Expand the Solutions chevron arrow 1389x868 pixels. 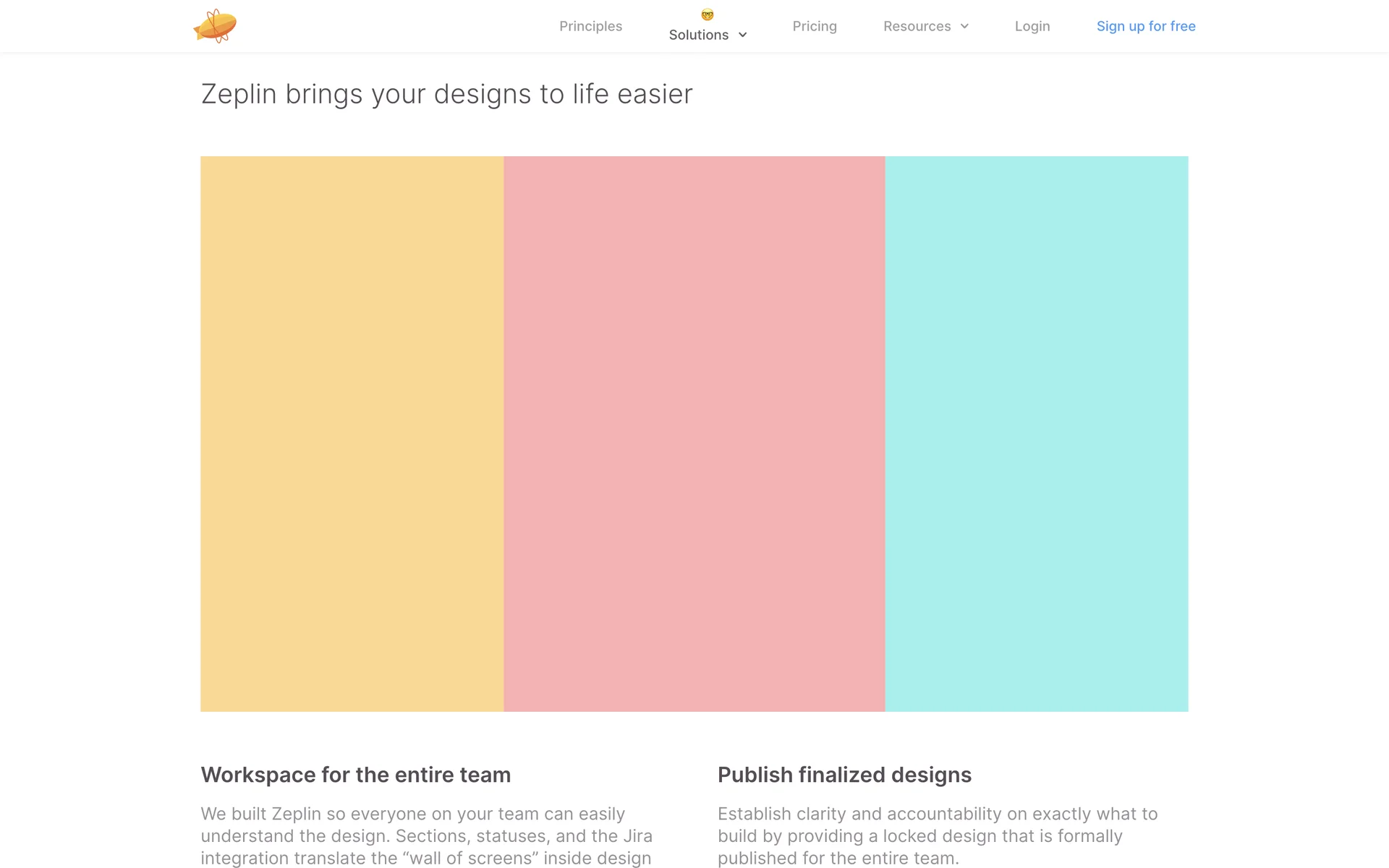coord(742,35)
